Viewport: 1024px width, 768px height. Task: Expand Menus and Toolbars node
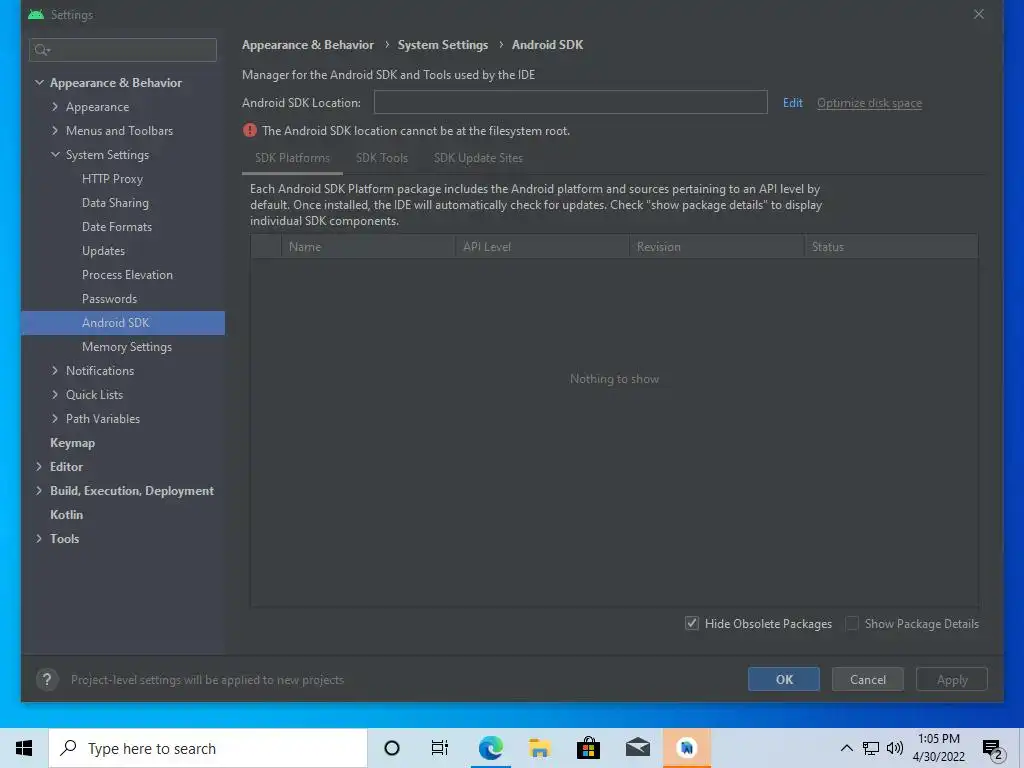tap(55, 131)
